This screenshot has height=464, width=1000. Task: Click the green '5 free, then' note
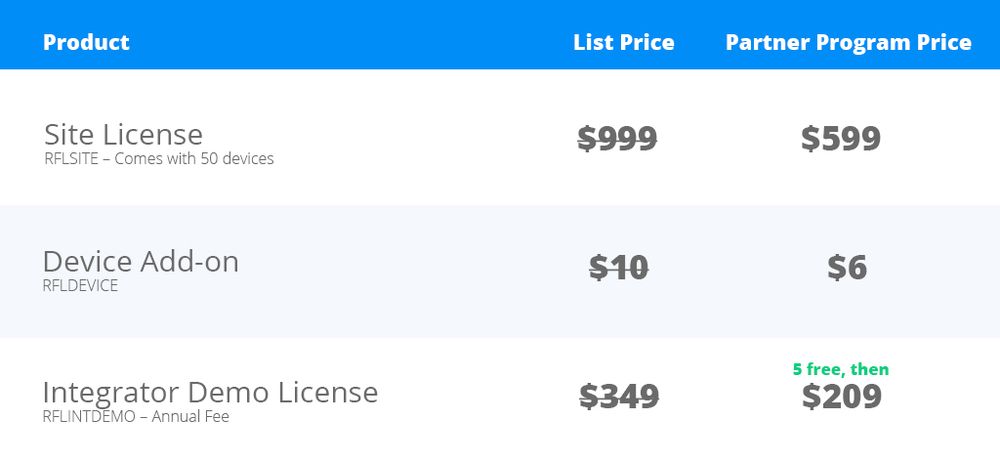840,369
